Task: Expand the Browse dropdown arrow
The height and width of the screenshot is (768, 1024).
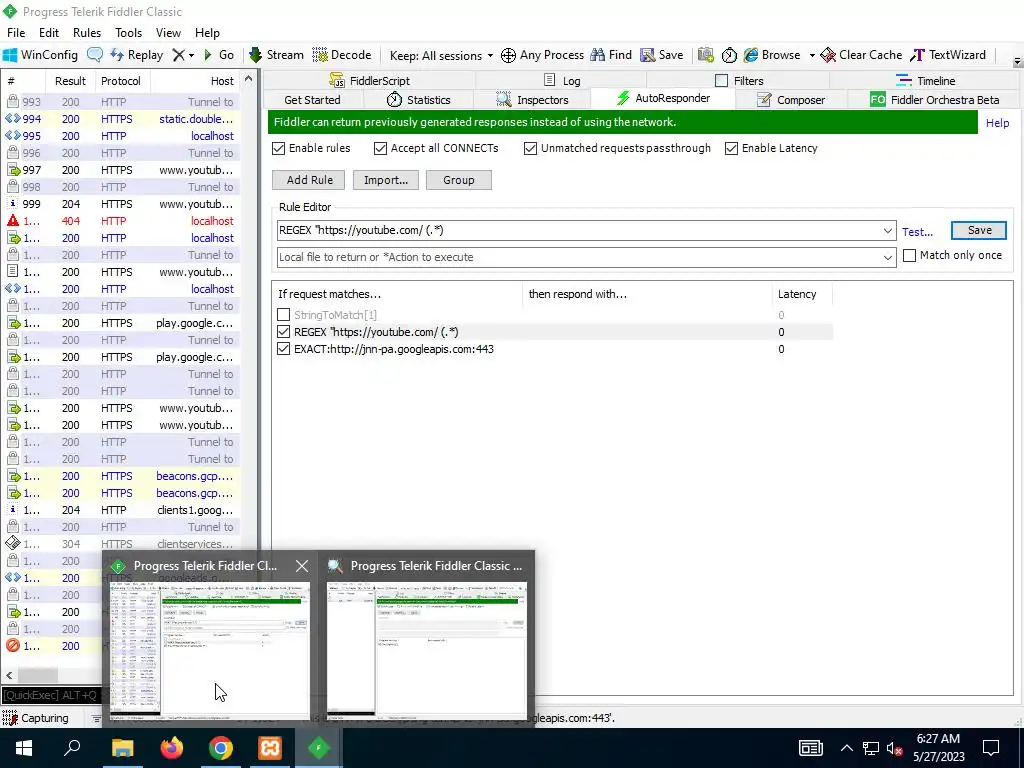Action: (812, 56)
